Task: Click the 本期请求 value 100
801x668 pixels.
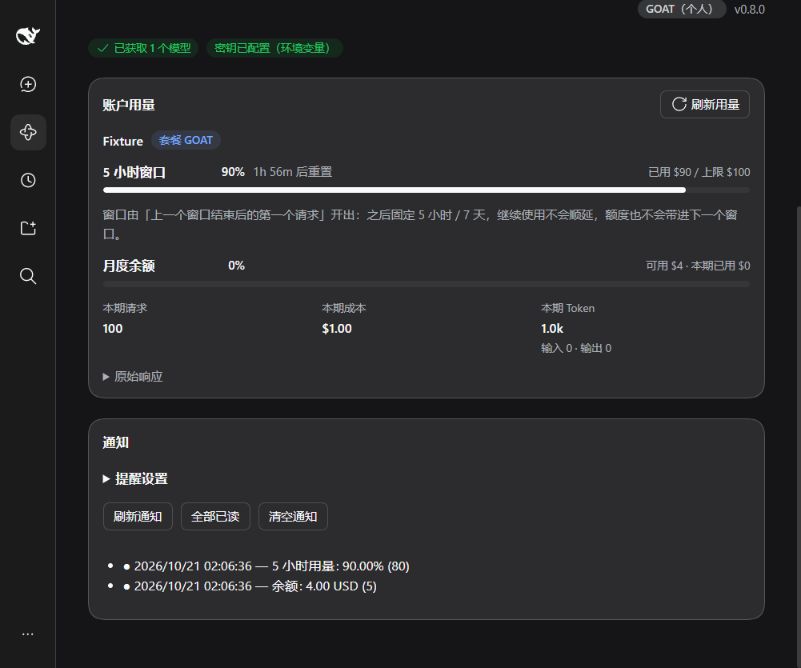Action: [112, 329]
